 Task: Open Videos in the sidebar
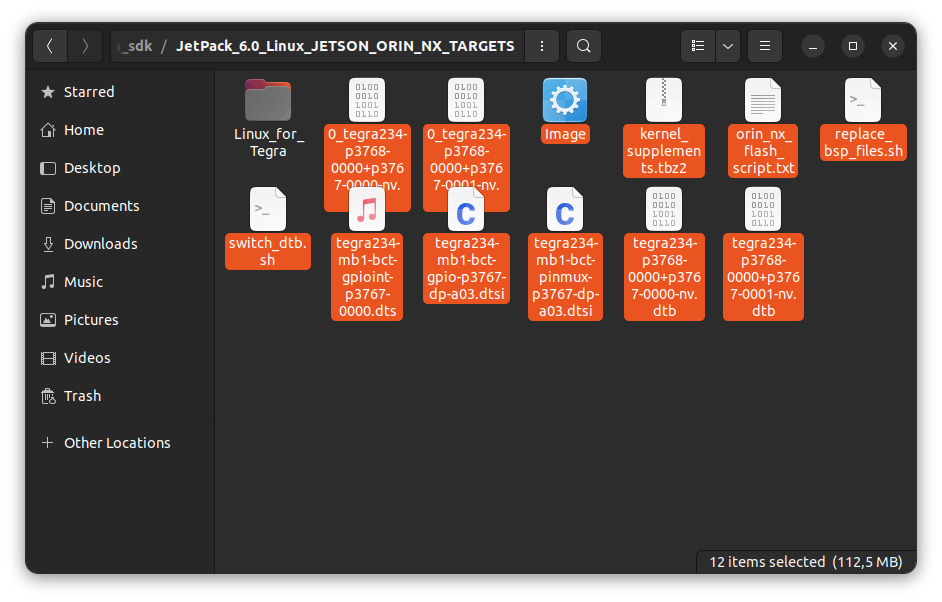pyautogui.click(x=120, y=358)
